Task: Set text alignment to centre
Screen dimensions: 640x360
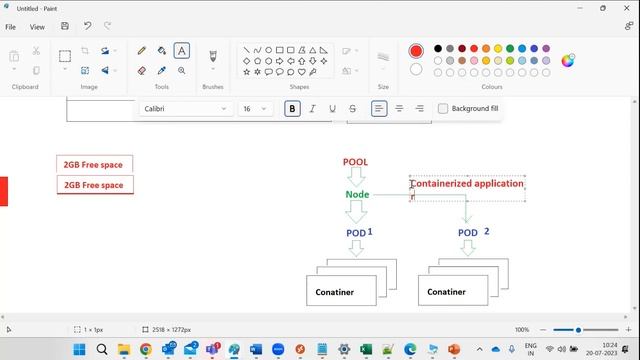Action: (x=399, y=109)
